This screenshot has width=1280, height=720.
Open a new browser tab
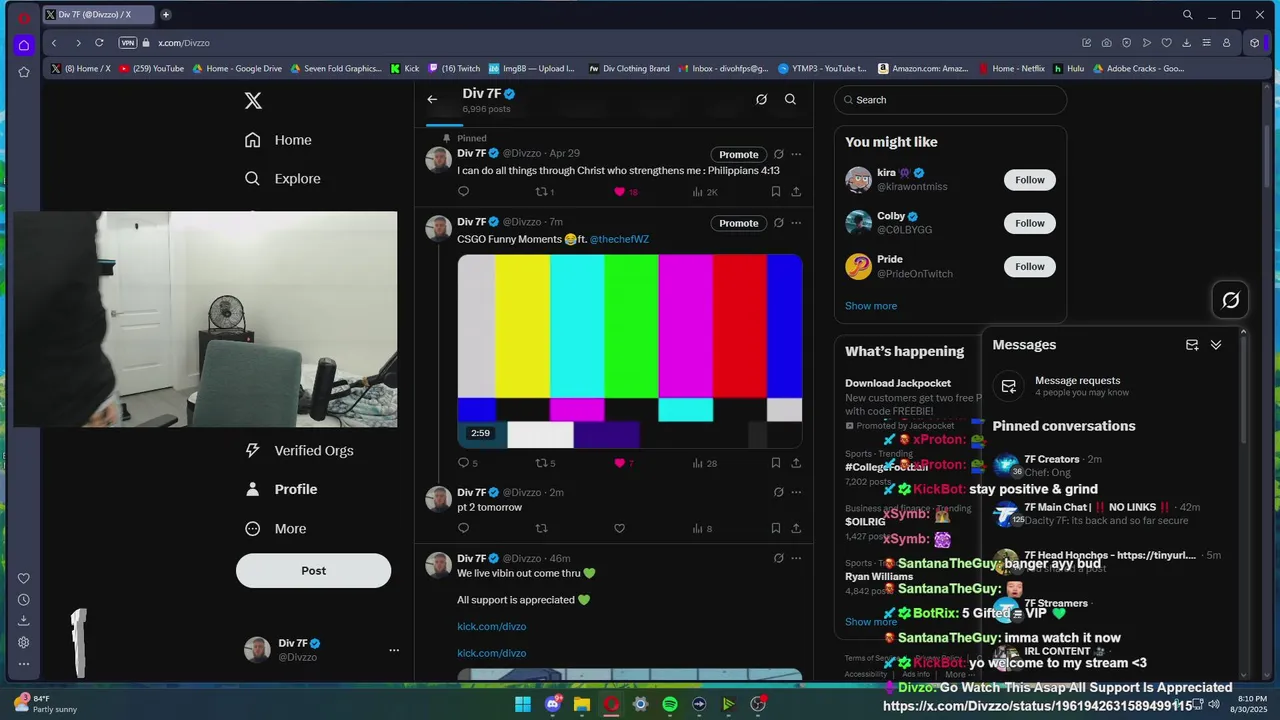[166, 14]
